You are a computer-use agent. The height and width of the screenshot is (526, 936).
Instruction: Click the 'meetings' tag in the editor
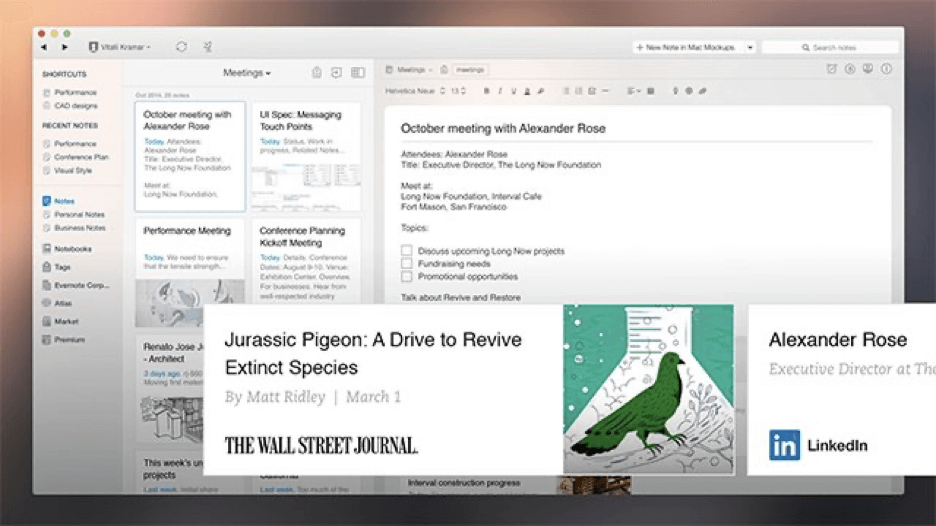point(470,70)
